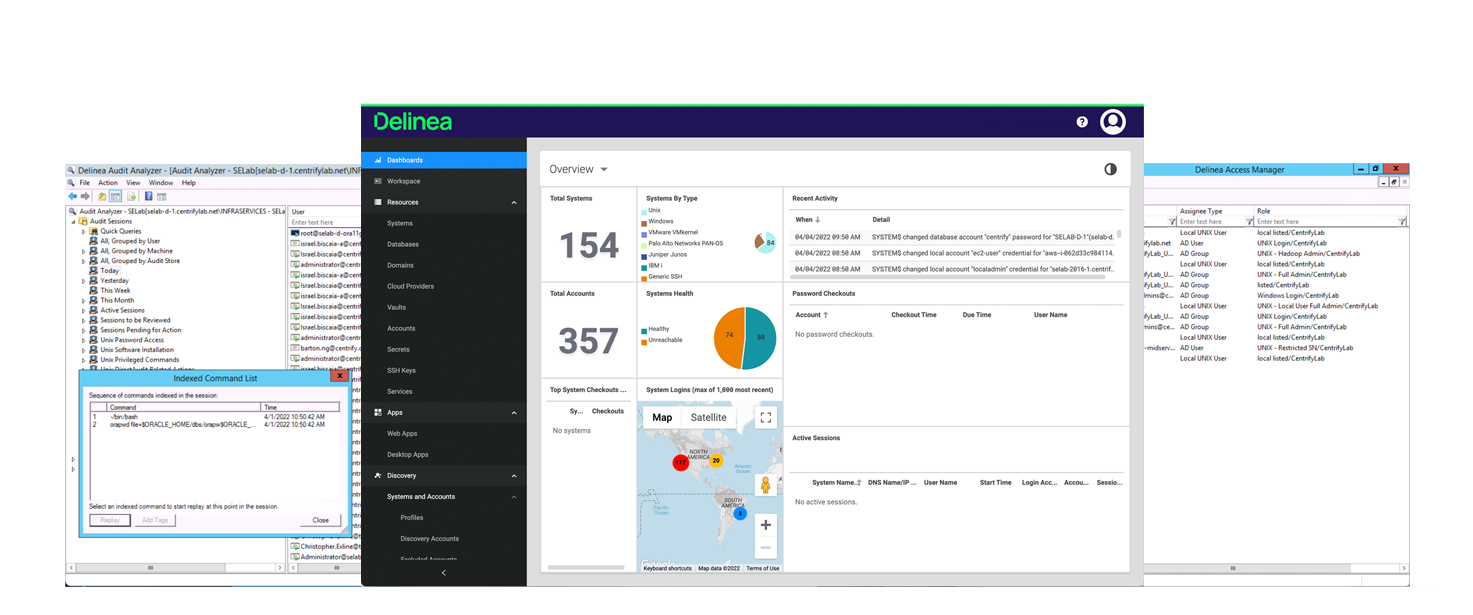Click filter icon of Role column

[x=1402, y=222]
